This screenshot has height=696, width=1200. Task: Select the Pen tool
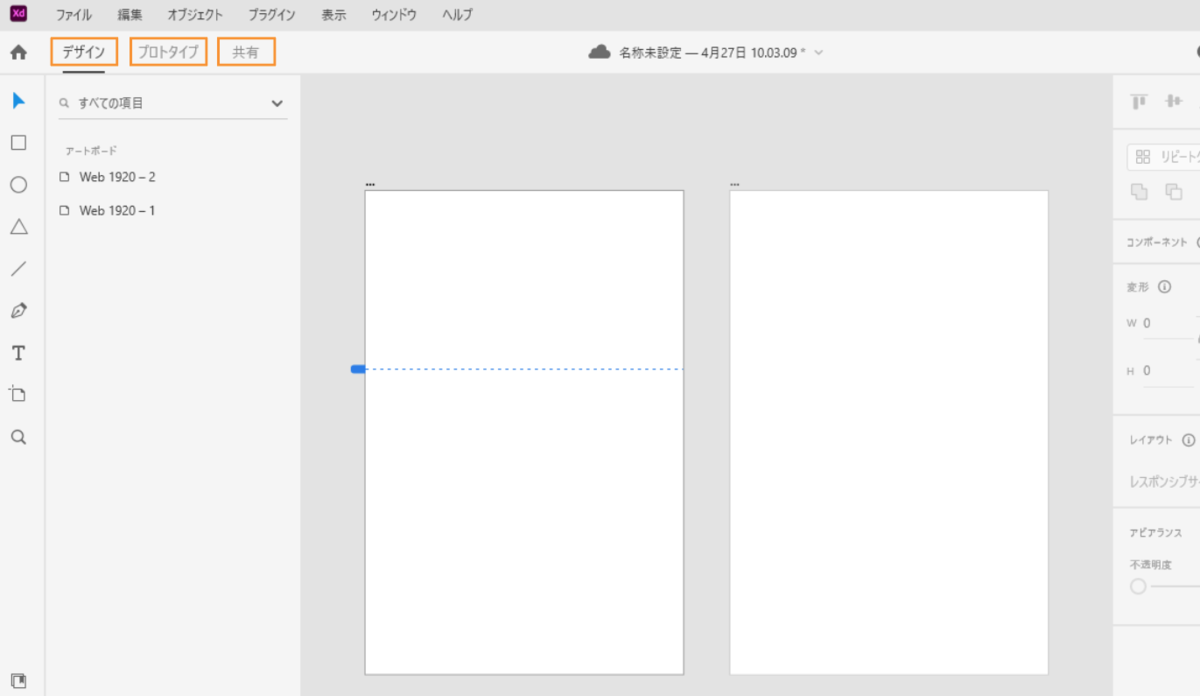tap(18, 311)
